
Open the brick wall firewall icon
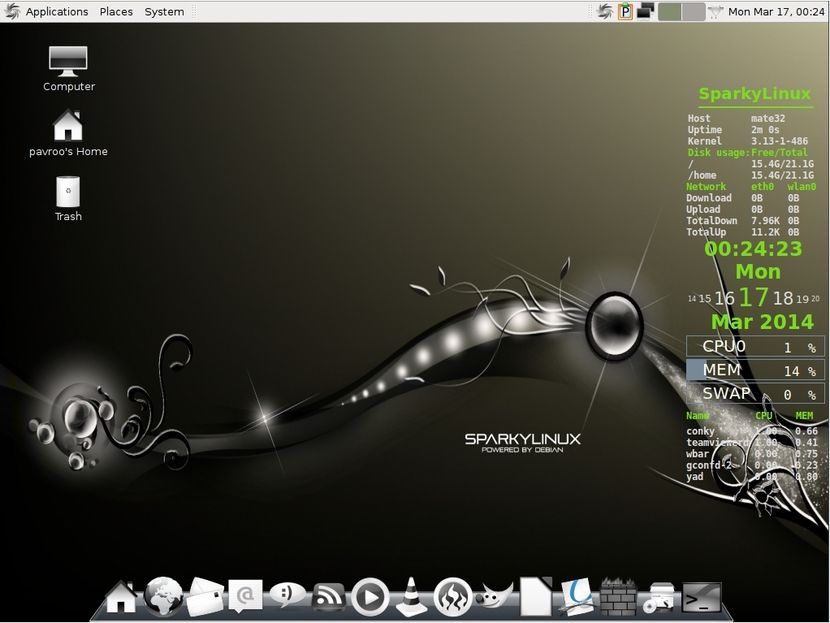pyautogui.click(x=619, y=597)
